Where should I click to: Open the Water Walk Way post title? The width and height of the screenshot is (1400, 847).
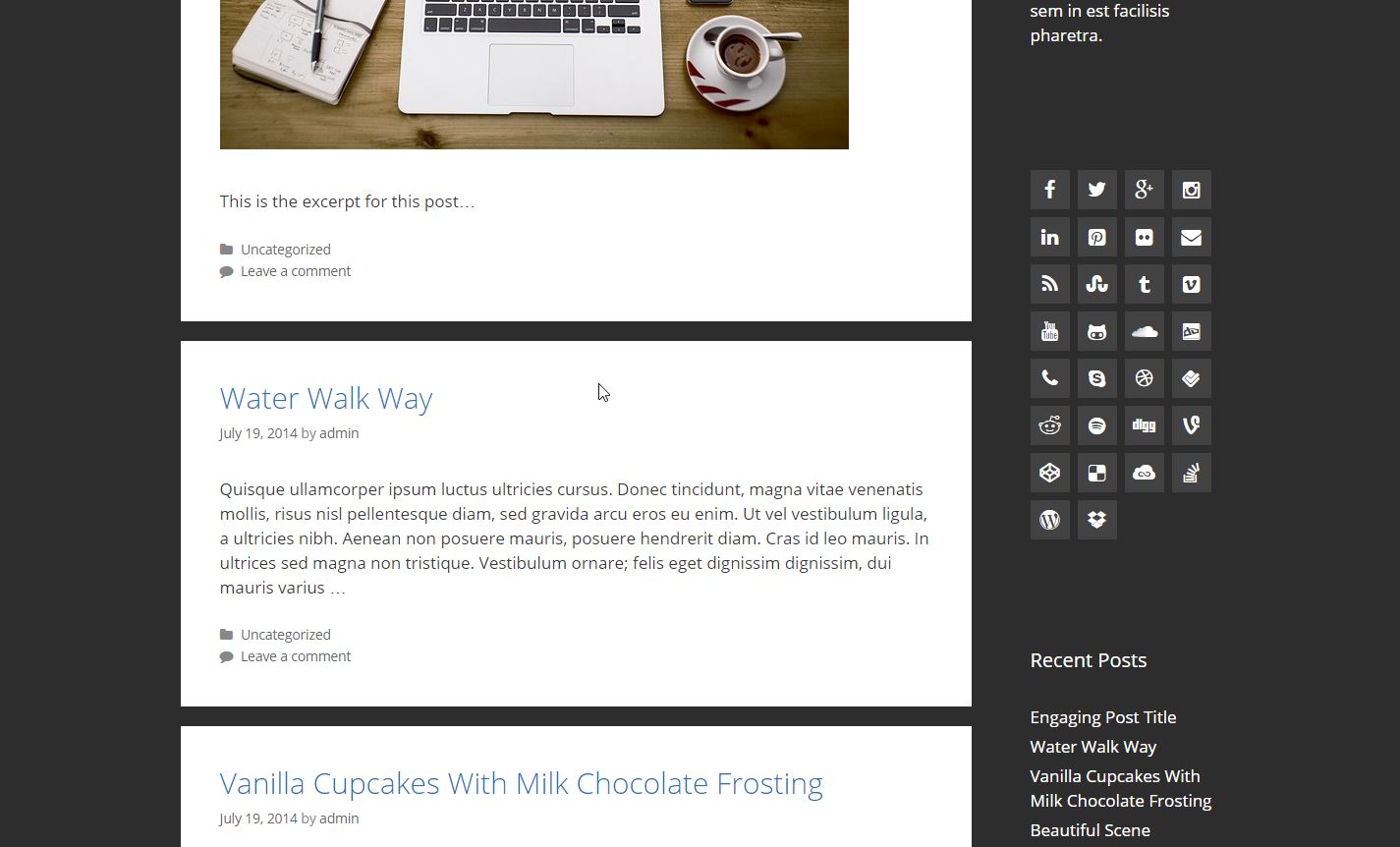click(x=326, y=398)
